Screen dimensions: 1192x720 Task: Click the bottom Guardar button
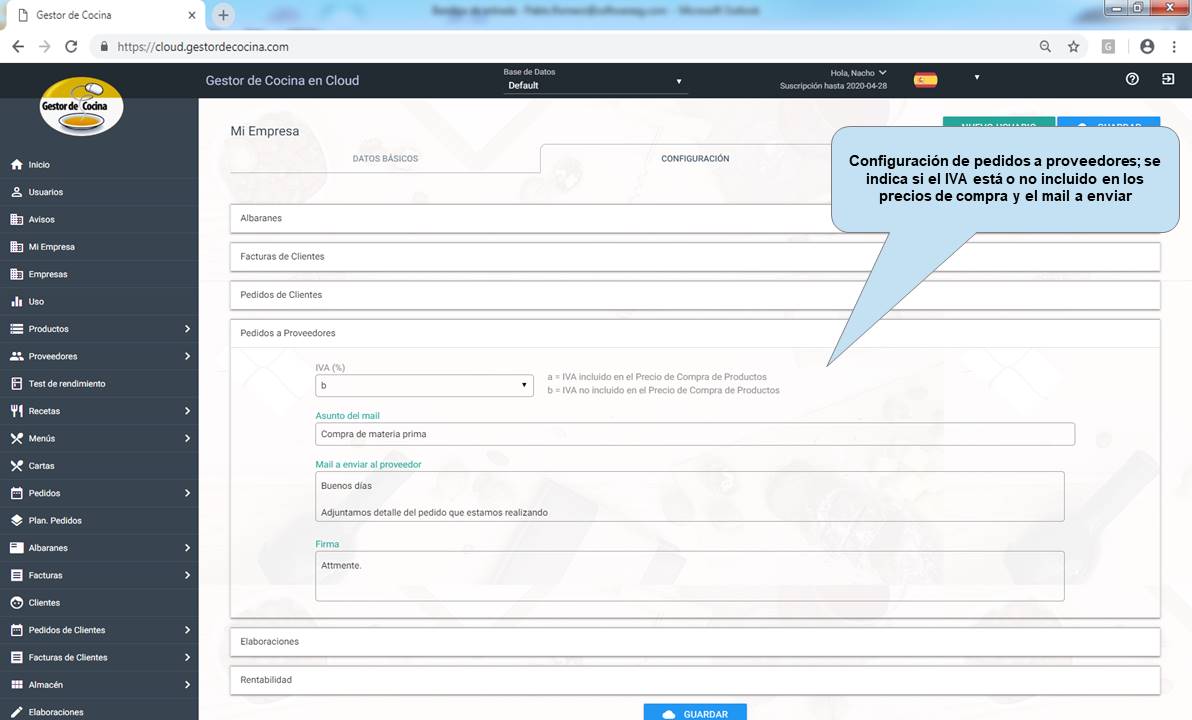pyautogui.click(x=695, y=713)
